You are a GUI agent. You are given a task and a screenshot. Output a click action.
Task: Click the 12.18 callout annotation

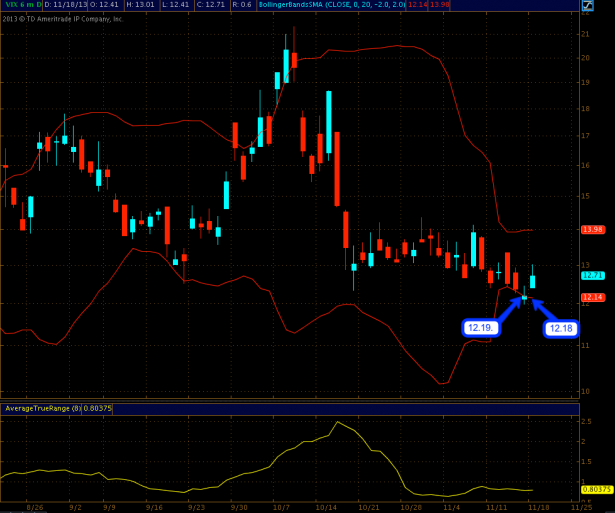[561, 328]
